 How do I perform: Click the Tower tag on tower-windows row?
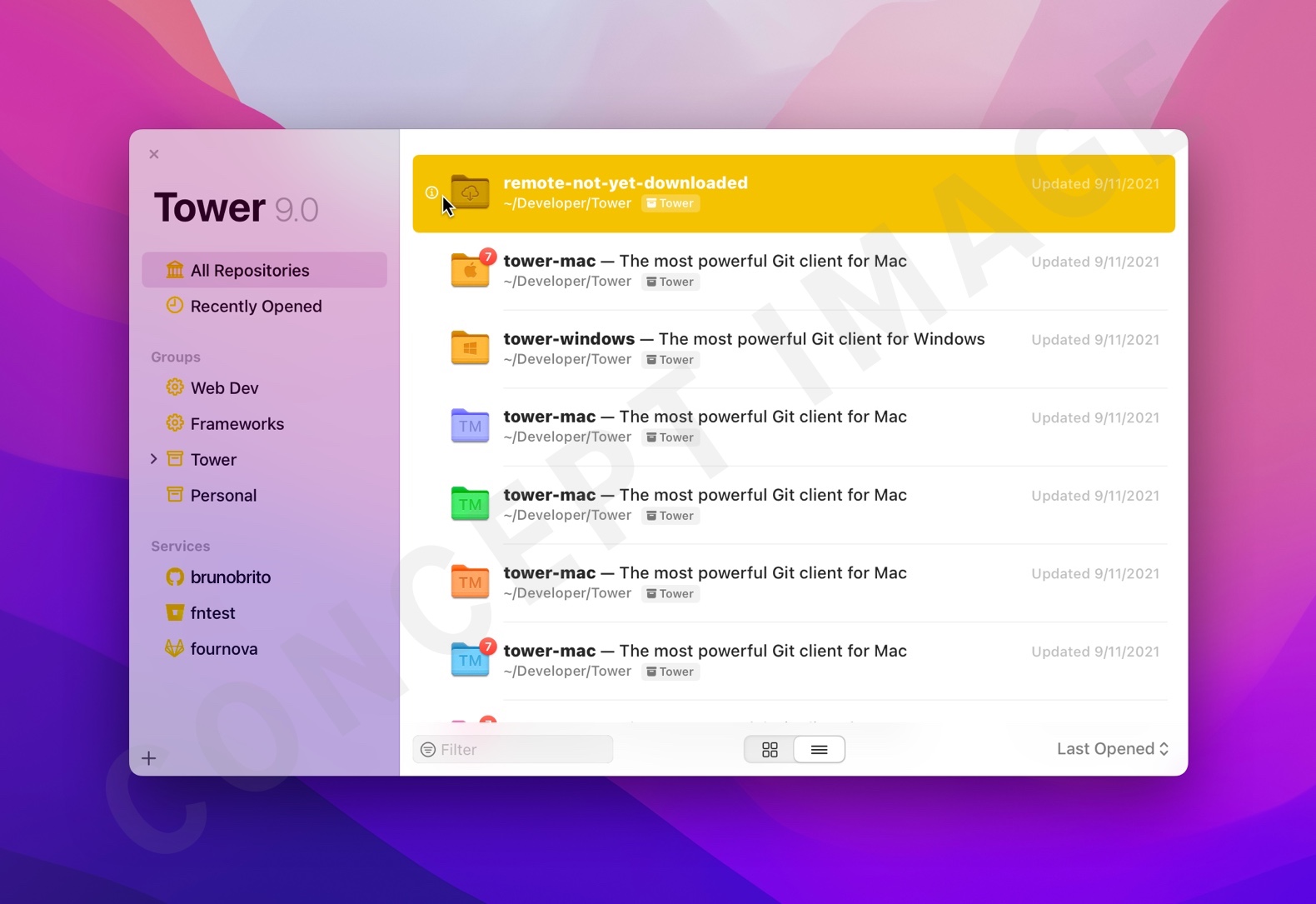(x=670, y=360)
